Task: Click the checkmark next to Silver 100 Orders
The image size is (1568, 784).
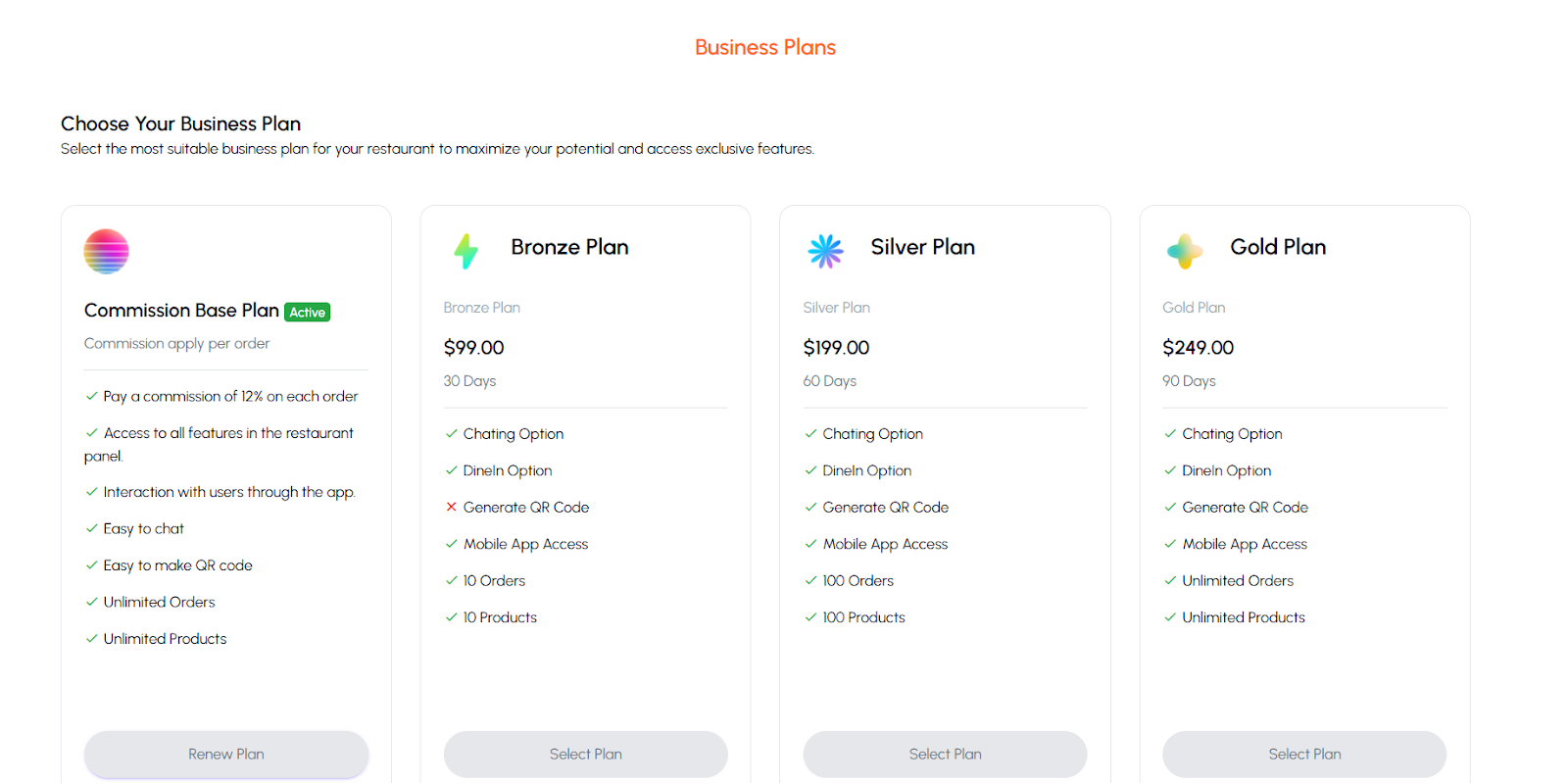Action: [x=810, y=581]
